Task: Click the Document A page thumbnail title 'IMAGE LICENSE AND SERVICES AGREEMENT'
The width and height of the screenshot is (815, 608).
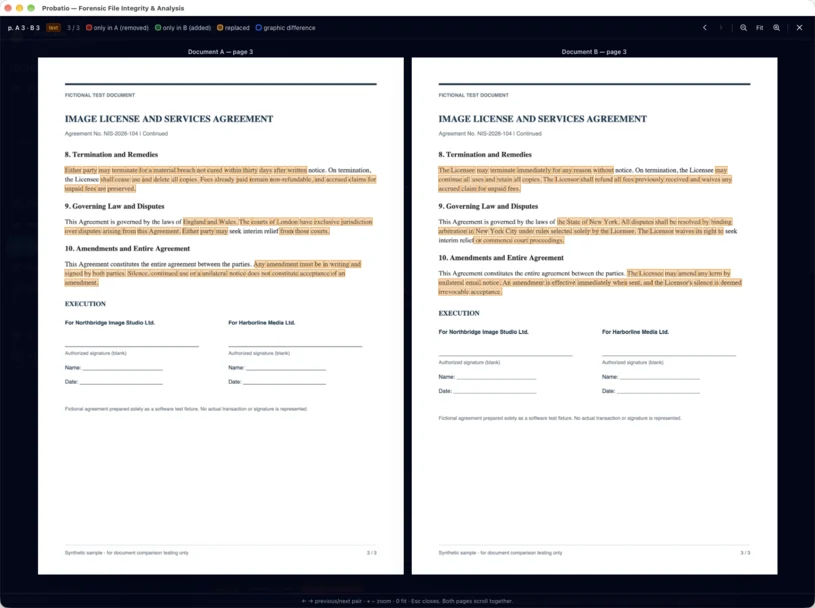Action: [x=169, y=119]
